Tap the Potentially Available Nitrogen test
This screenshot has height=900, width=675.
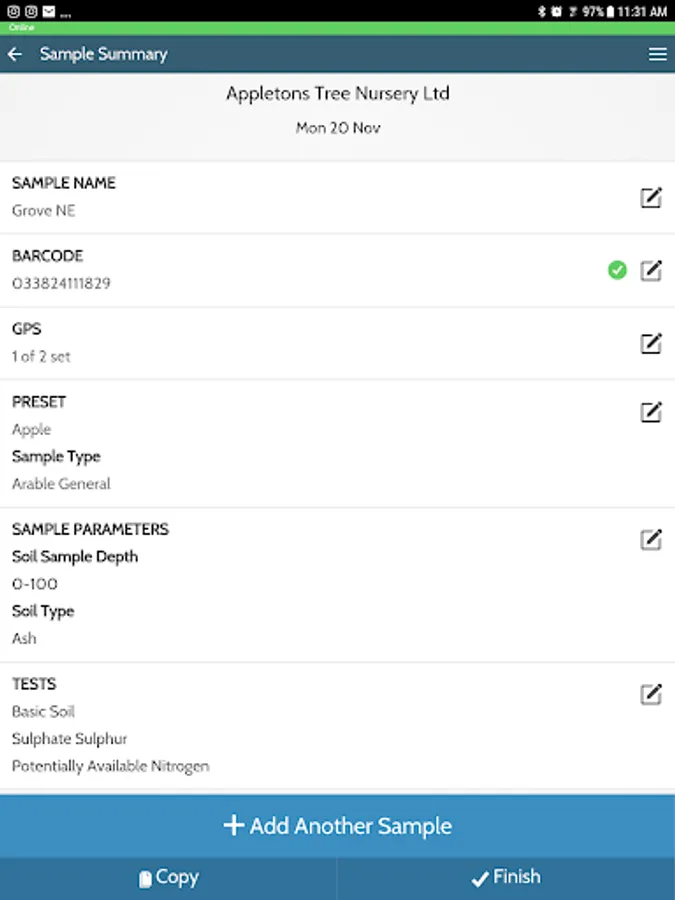point(110,767)
